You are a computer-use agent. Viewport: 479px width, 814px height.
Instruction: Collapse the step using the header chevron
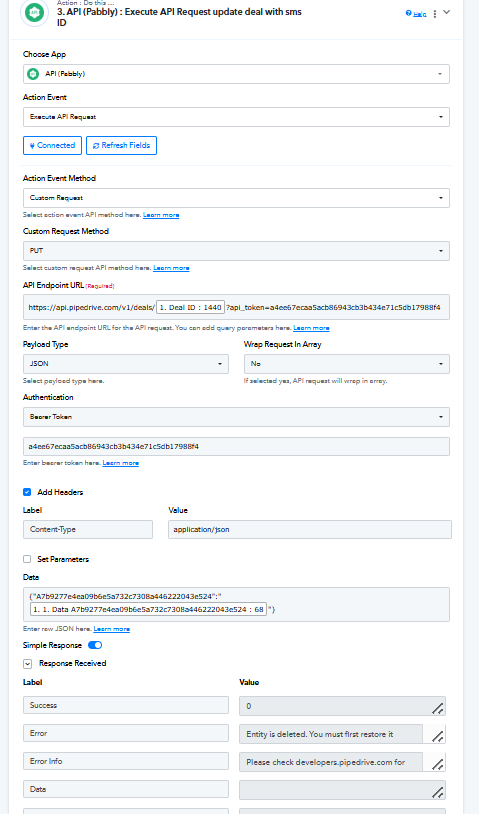pyautogui.click(x=446, y=12)
